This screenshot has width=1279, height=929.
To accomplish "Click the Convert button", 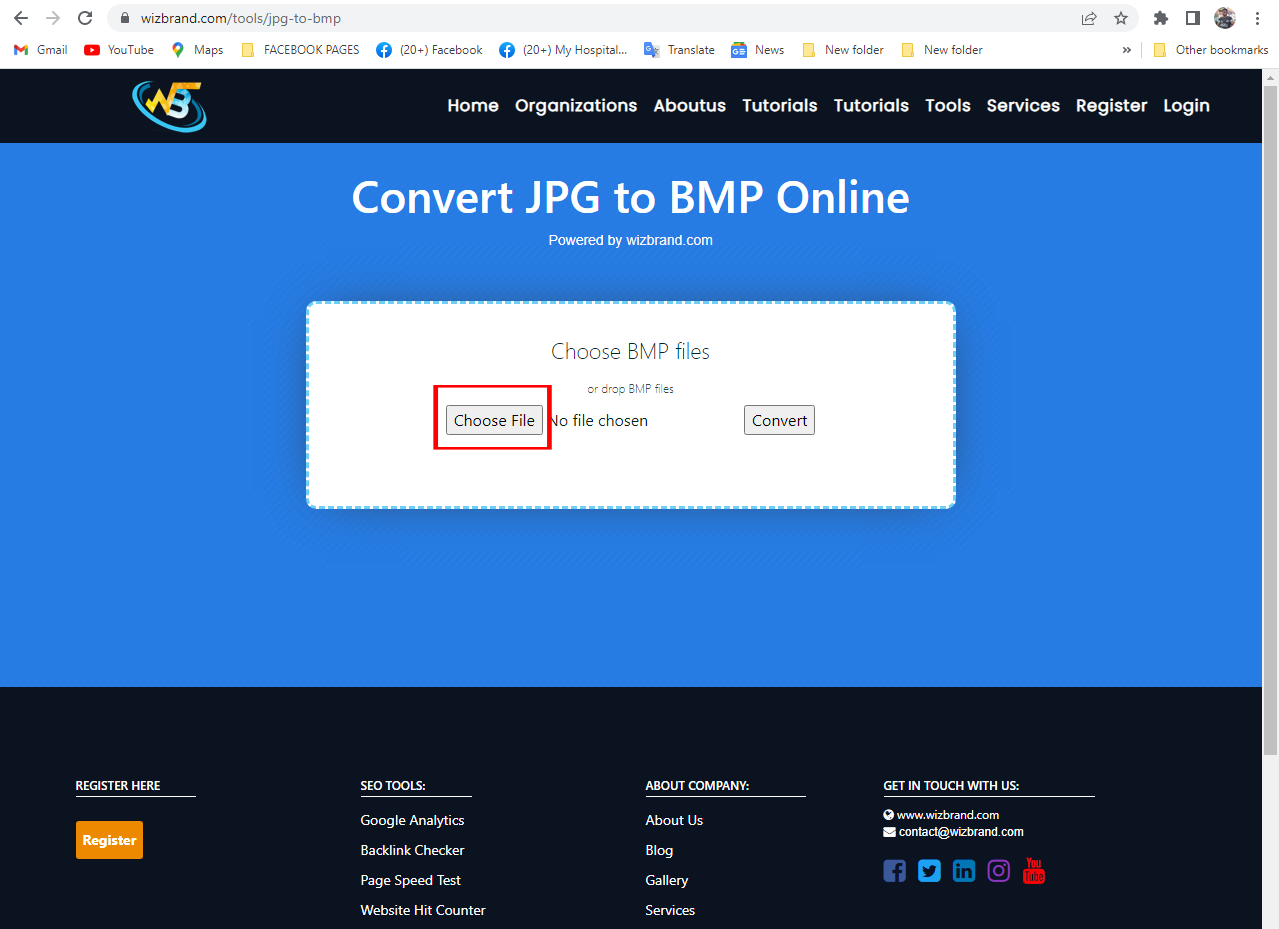I will pos(778,420).
